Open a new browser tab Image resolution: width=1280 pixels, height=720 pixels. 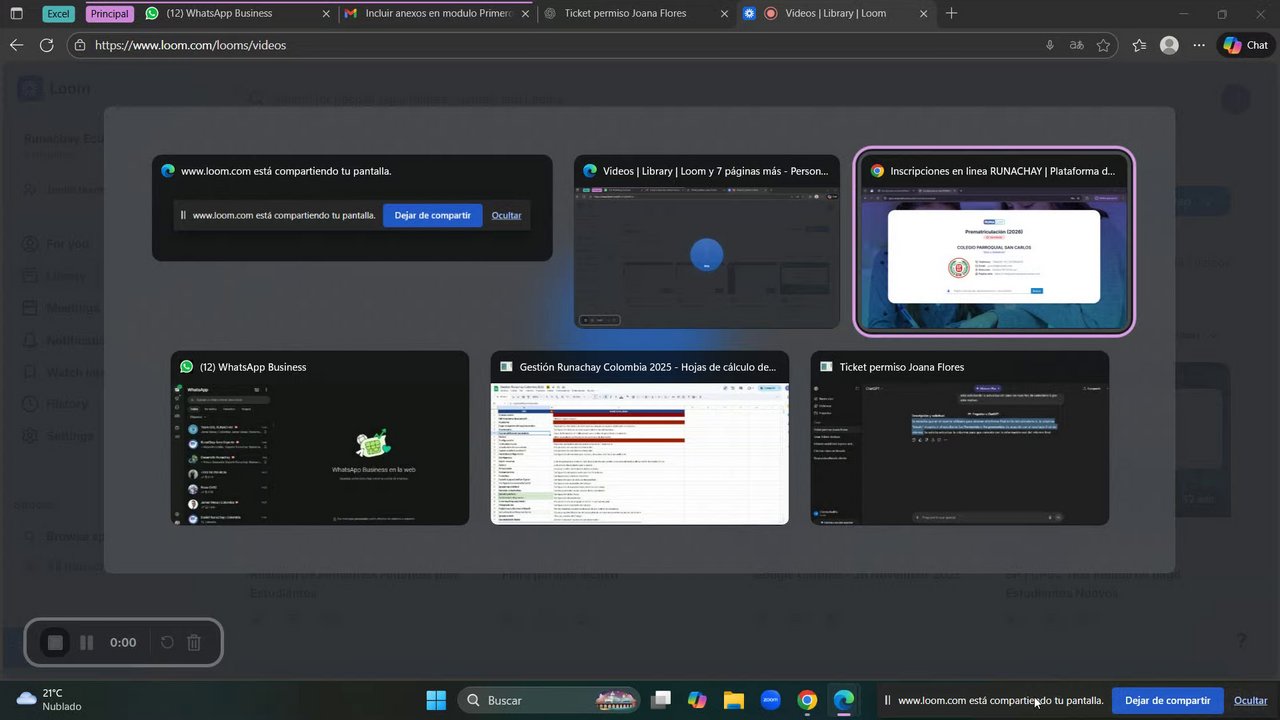tap(951, 14)
